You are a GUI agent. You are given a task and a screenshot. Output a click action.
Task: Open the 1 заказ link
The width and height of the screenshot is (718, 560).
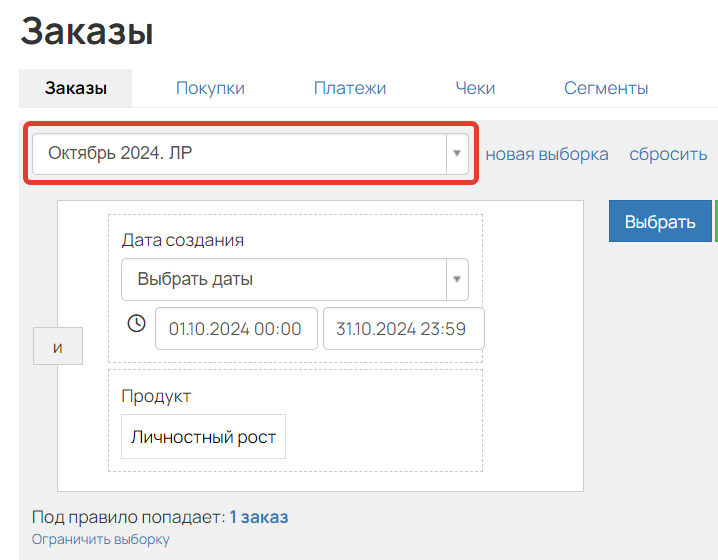[x=259, y=517]
